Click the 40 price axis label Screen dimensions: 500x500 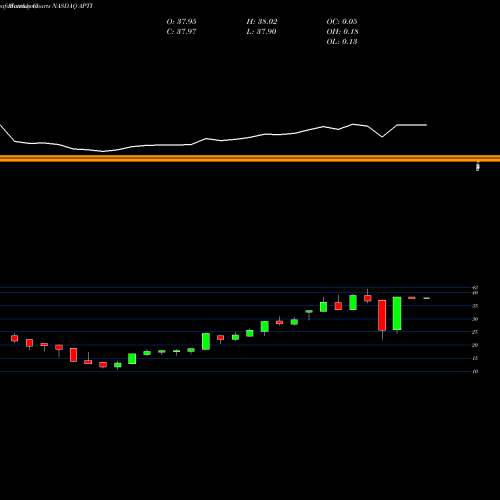(x=475, y=293)
